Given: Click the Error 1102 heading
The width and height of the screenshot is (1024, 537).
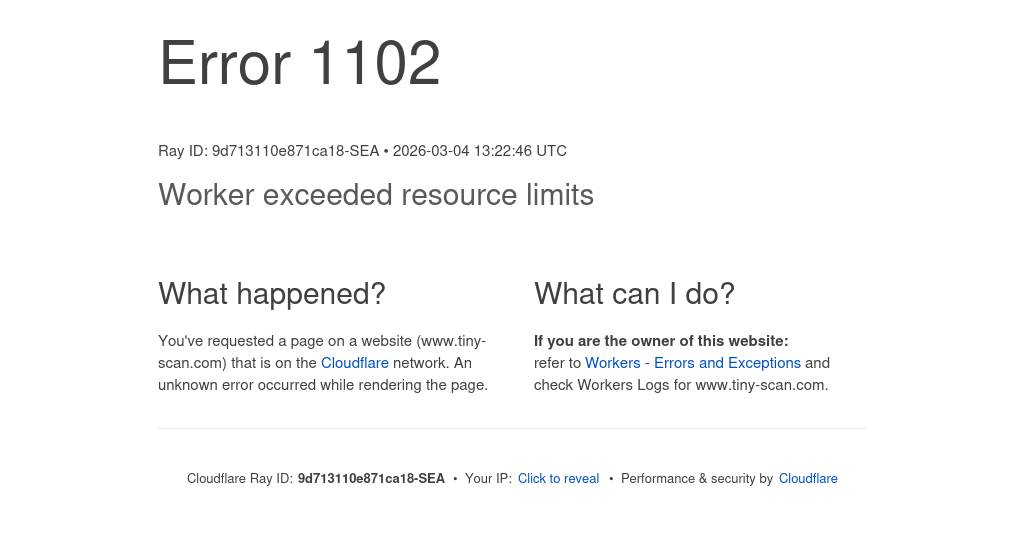Looking at the screenshot, I should coord(300,64).
